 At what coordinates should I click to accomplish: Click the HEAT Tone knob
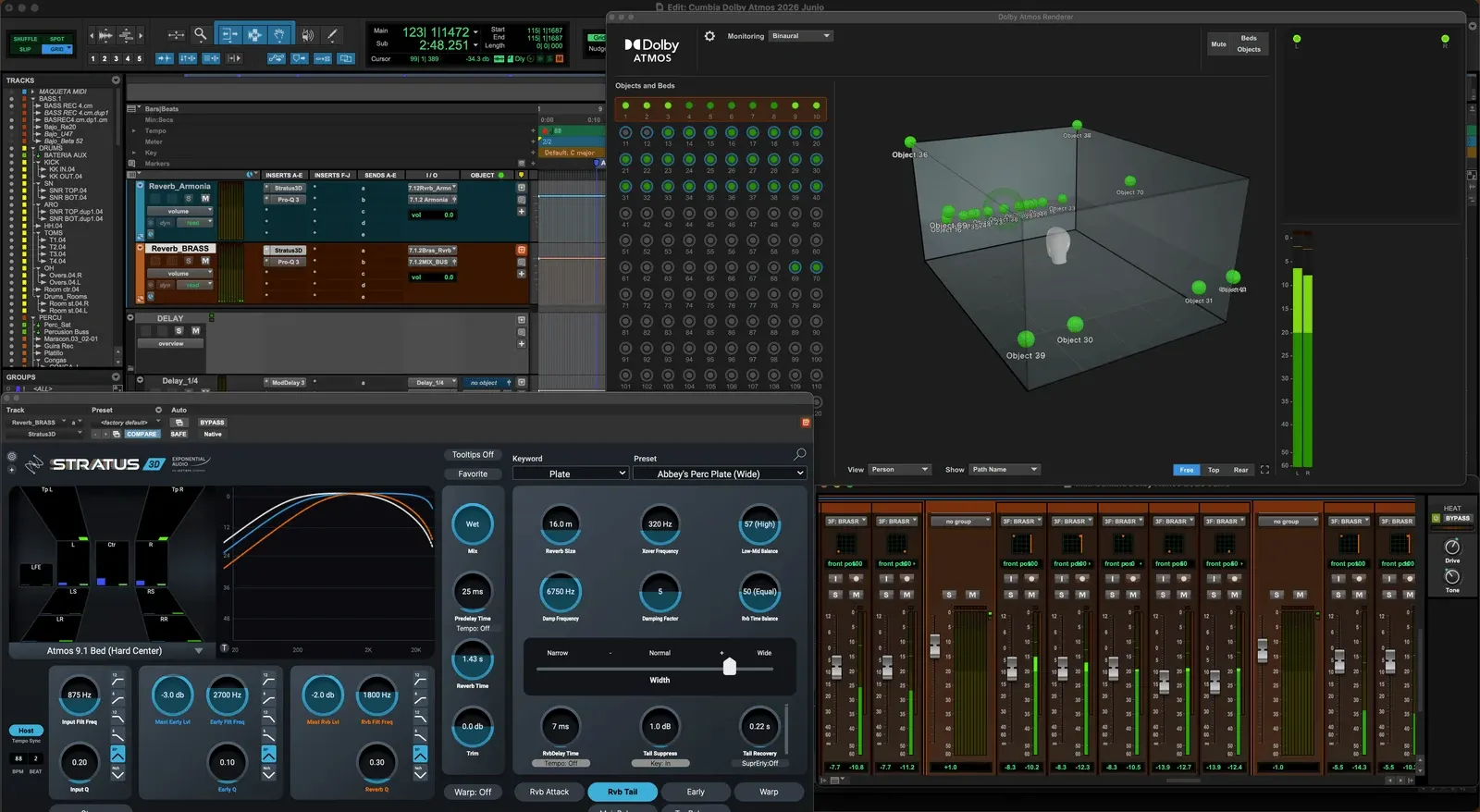point(1452,577)
